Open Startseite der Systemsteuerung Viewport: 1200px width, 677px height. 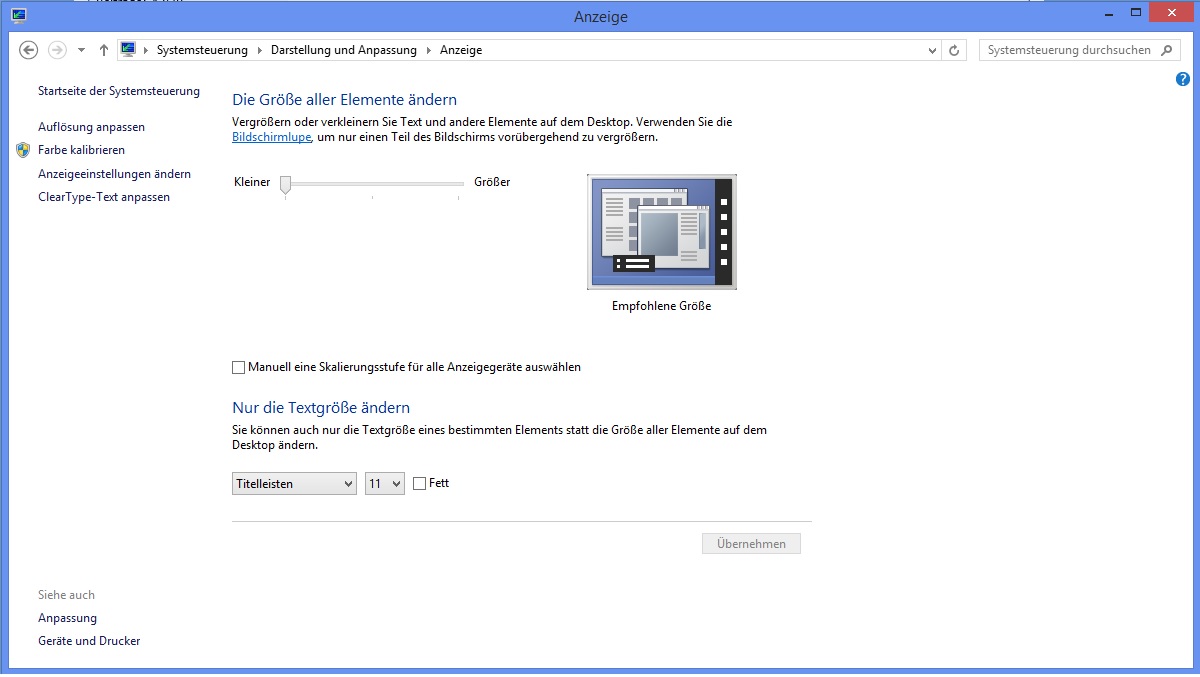pyautogui.click(x=119, y=91)
